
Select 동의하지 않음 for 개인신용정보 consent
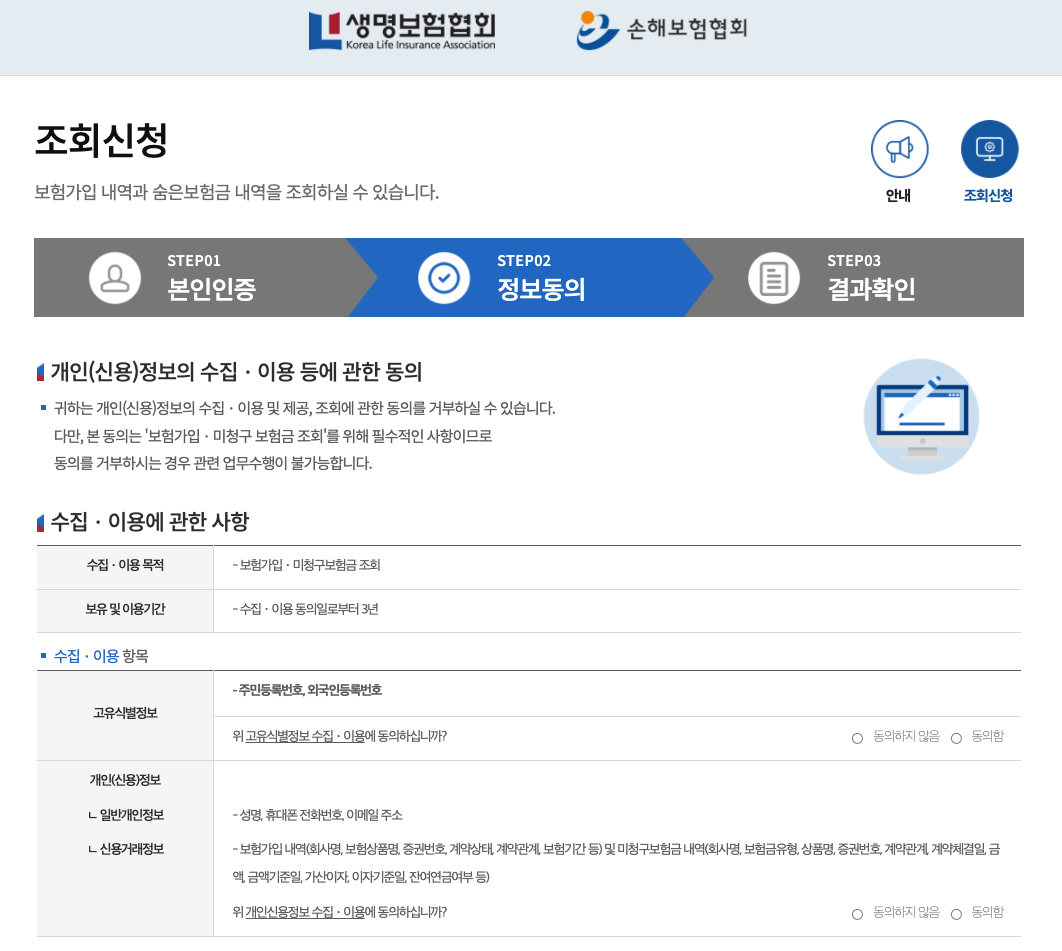pyautogui.click(x=857, y=913)
